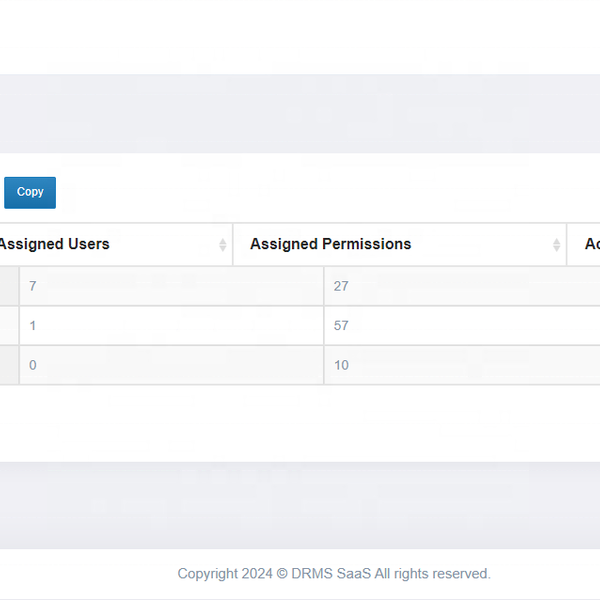Sort table by Assigned Permissions header text
The image size is (600, 600).
coord(330,244)
